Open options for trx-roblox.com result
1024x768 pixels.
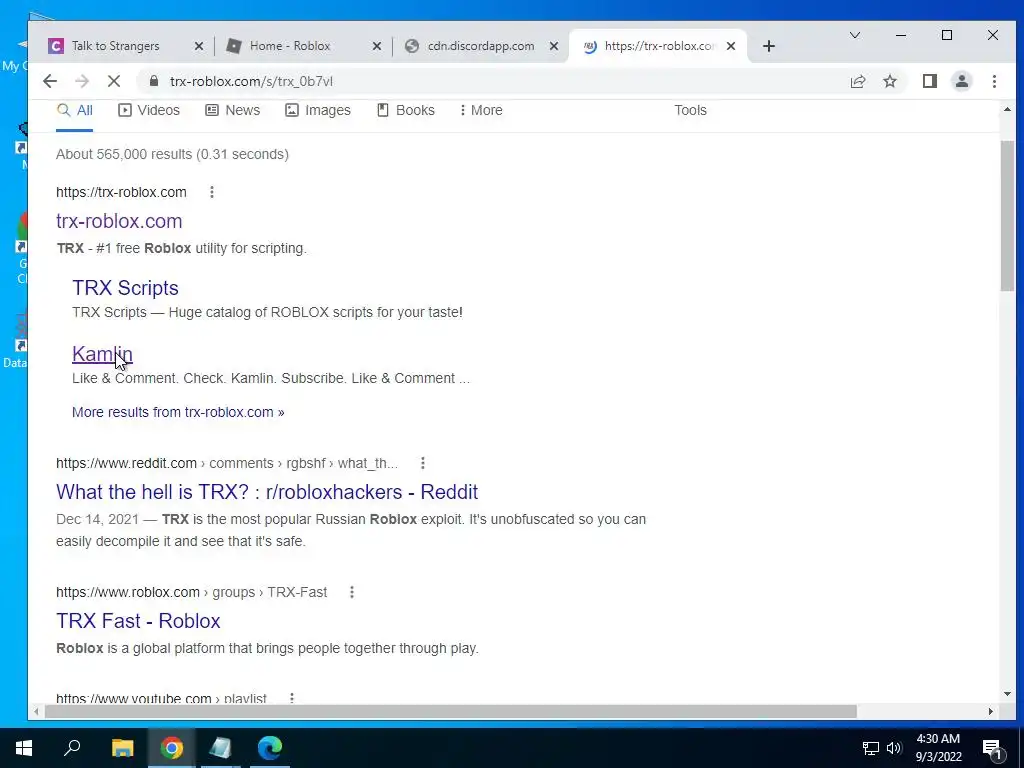tap(212, 192)
